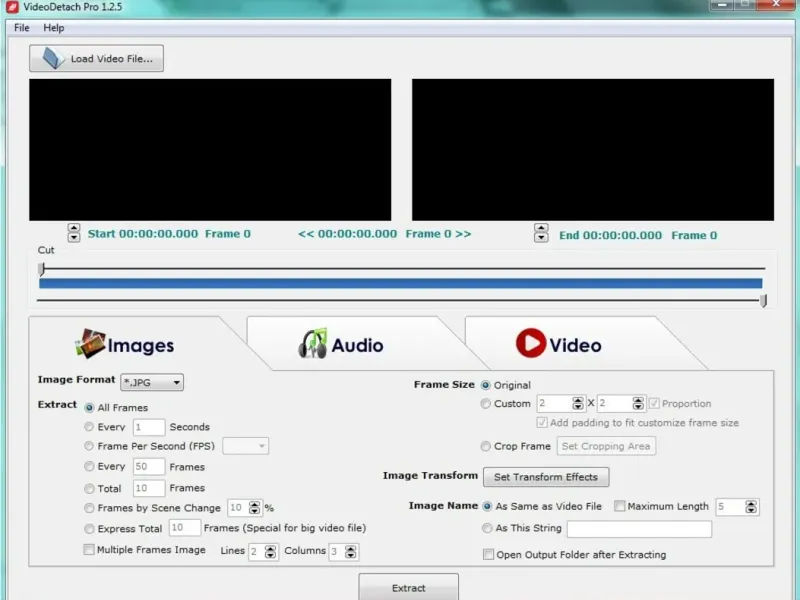This screenshot has width=800, height=600.
Task: Click the blue cut range bar
Action: click(401, 284)
